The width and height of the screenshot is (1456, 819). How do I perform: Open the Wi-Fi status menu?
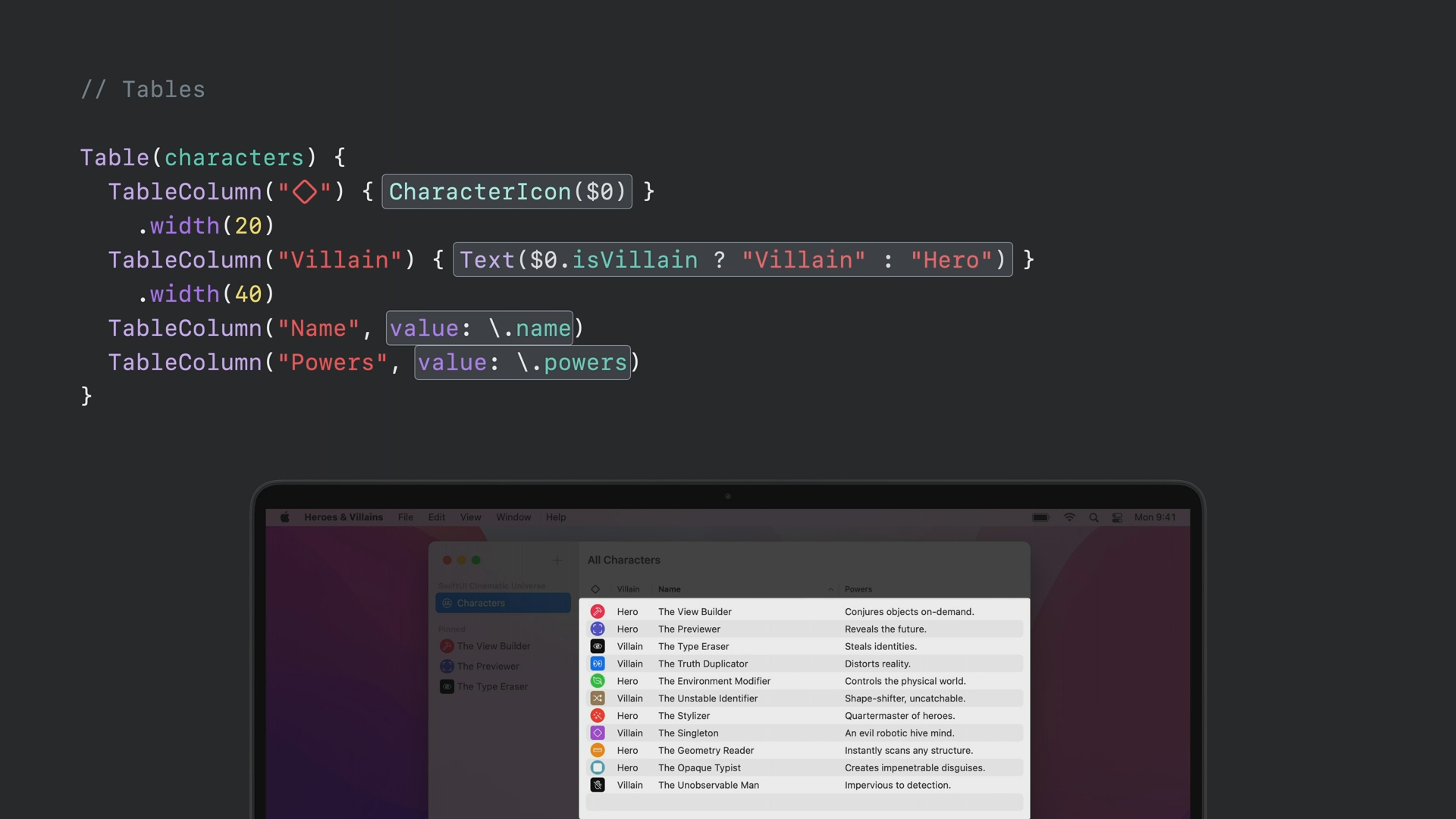1069,517
